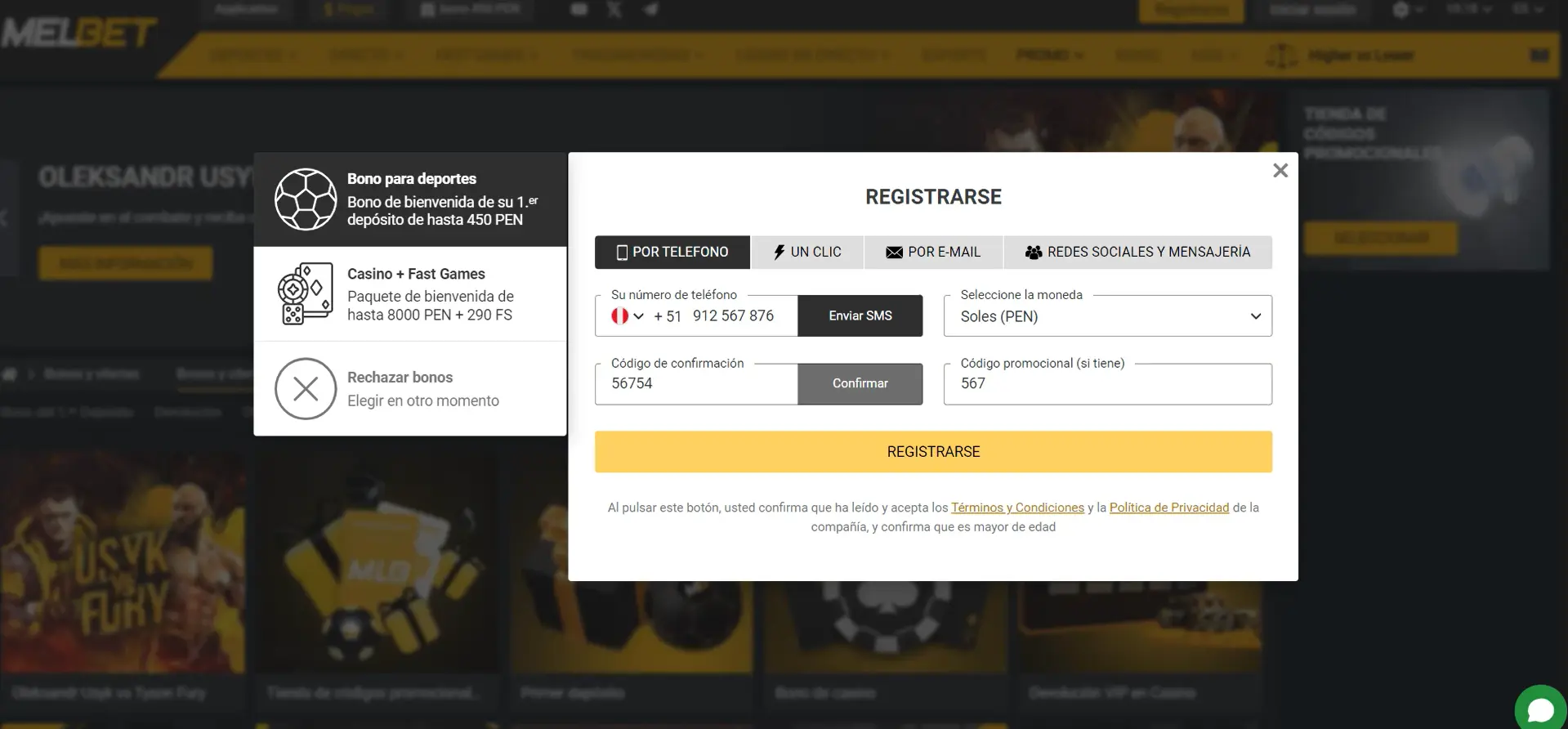
Task: Click the people icon in Redes Sociales
Action: 1034,253
